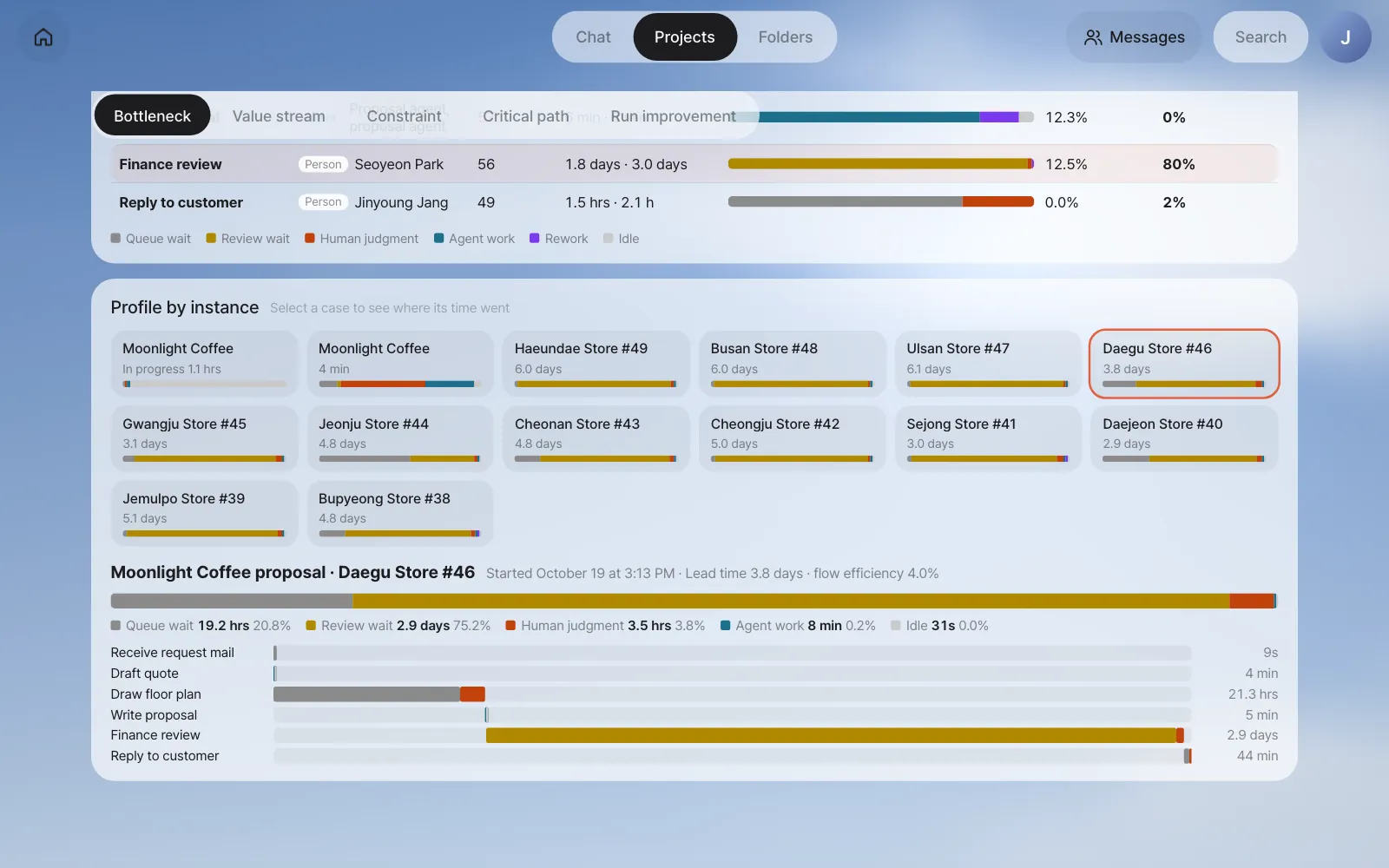1389x868 pixels.
Task: Open Jemulpo Store #39 instance
Action: (x=204, y=513)
